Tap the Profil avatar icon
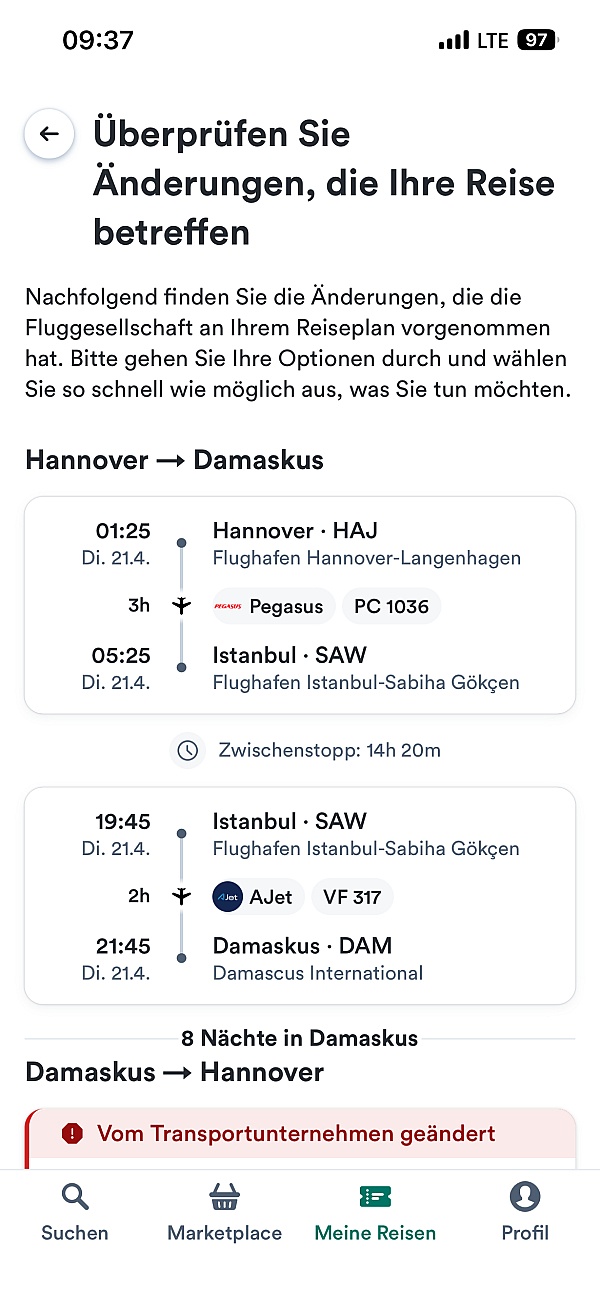The image size is (600, 1298). [x=525, y=1196]
